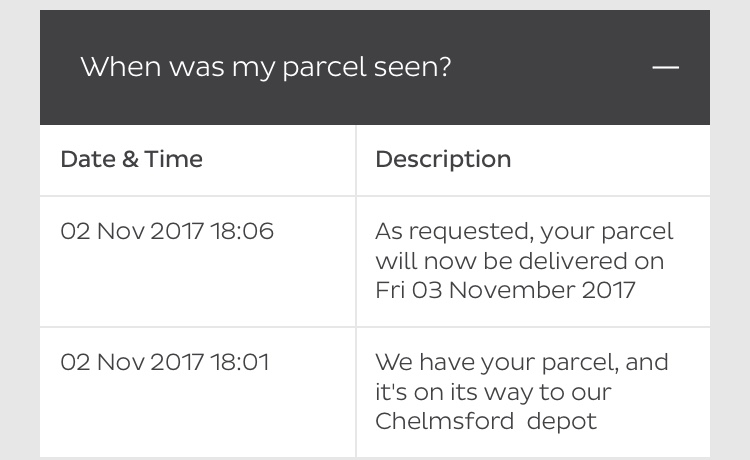Click the 02 Nov 2017 18:01 timestamp
Viewport: 750px width, 460px height.
(x=165, y=362)
